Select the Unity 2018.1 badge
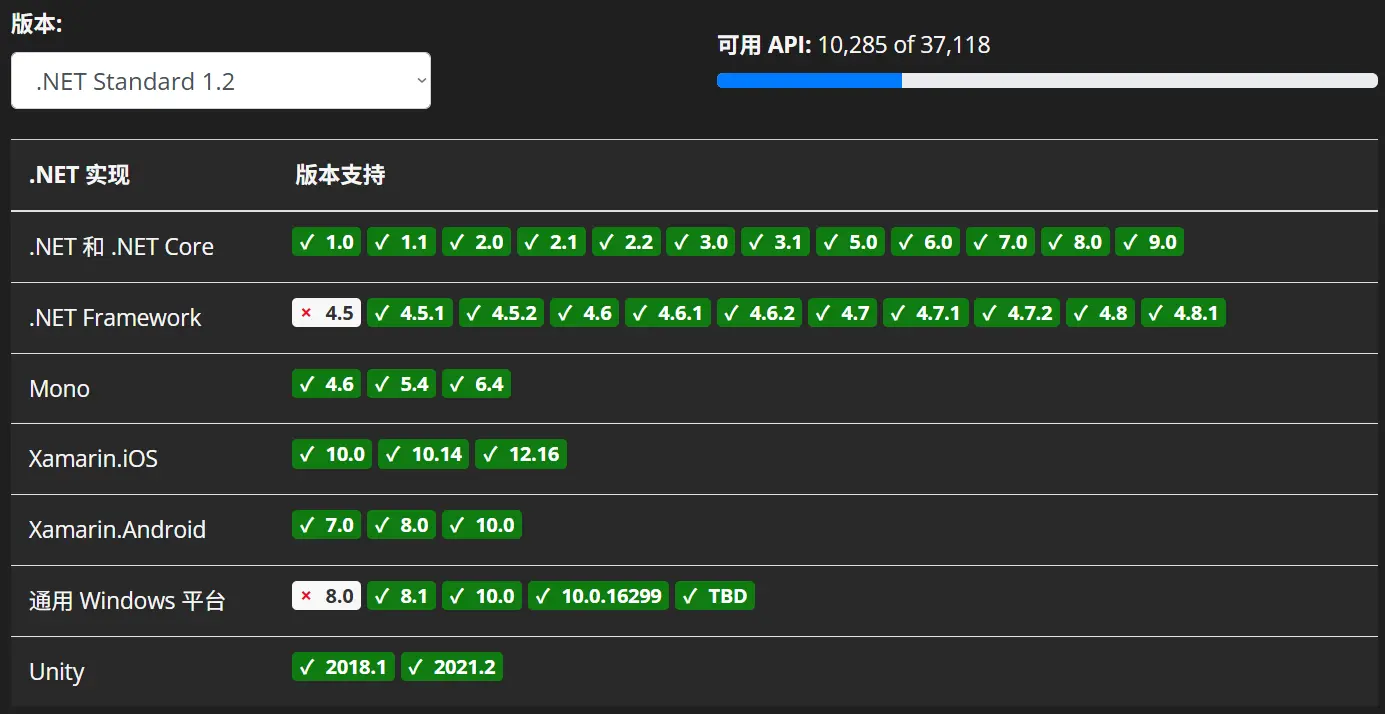The height and width of the screenshot is (714, 1385). pos(343,667)
